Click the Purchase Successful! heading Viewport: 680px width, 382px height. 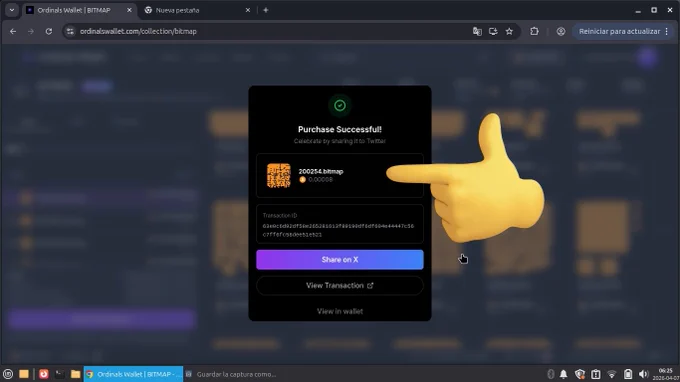click(x=340, y=129)
